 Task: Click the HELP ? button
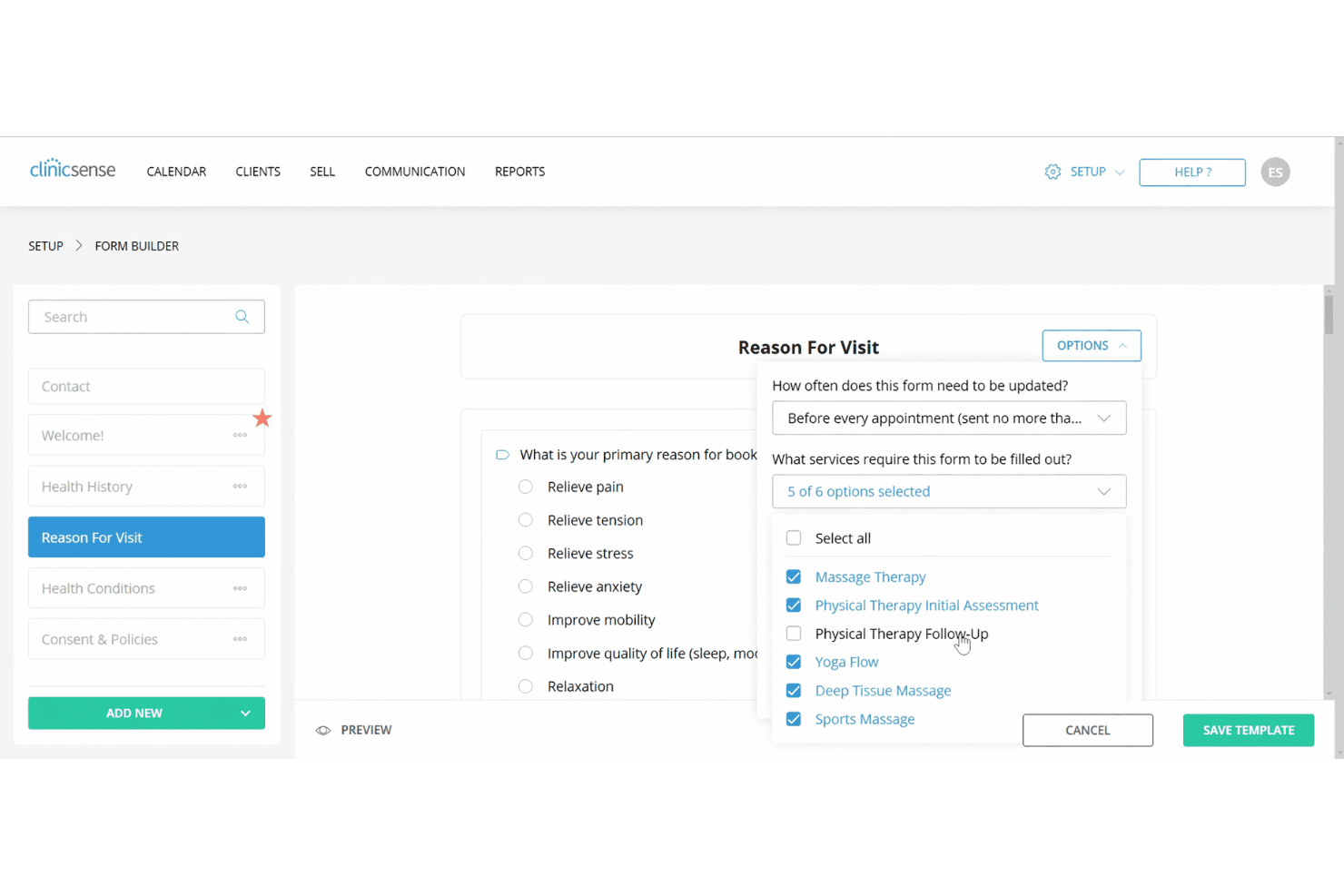[1192, 172]
